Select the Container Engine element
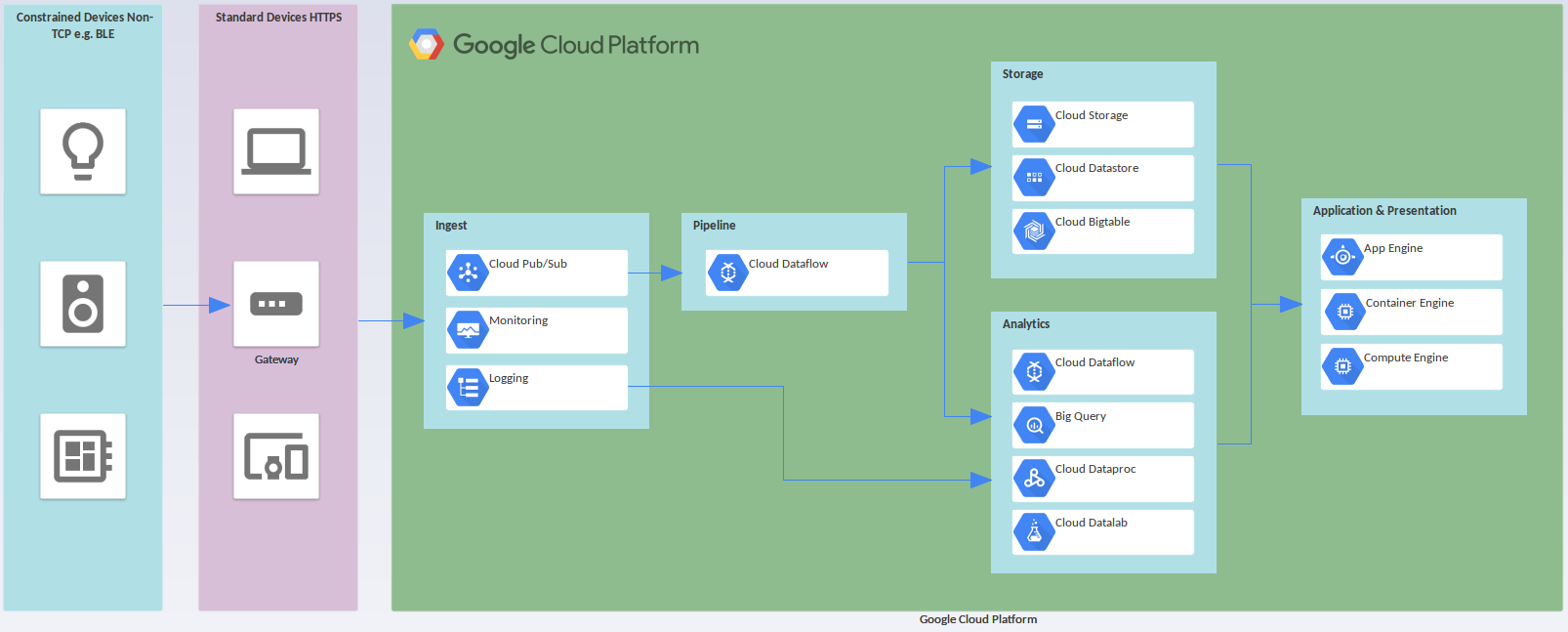This screenshot has width=1568, height=632. [1412, 312]
